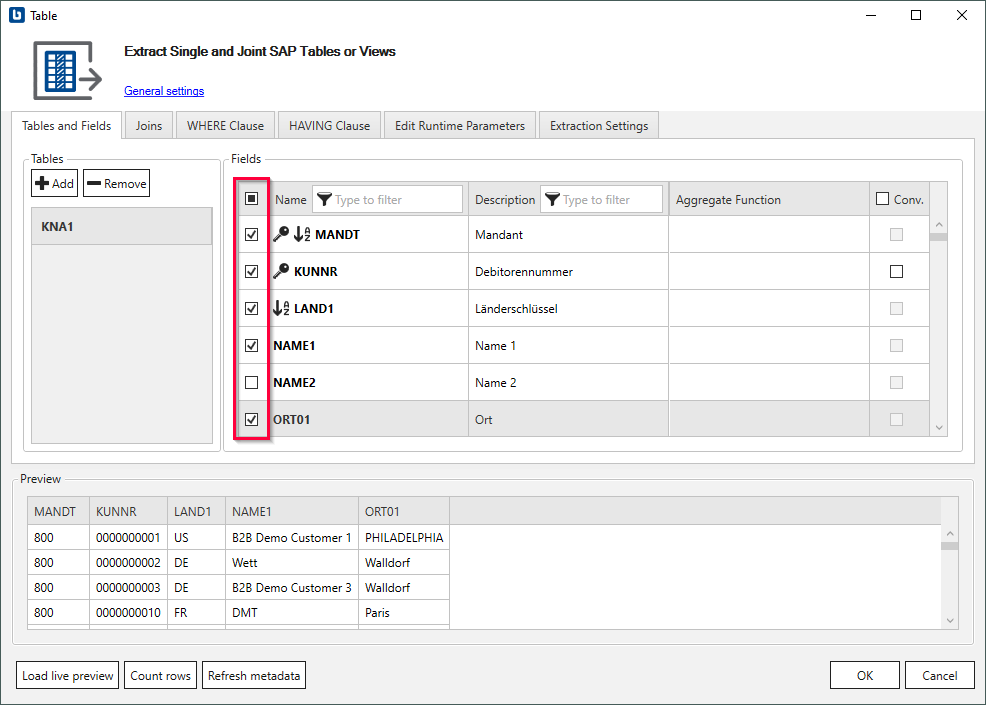The image size is (986, 705).
Task: Click the Fields list scrollbar thumb
Action: (939, 237)
